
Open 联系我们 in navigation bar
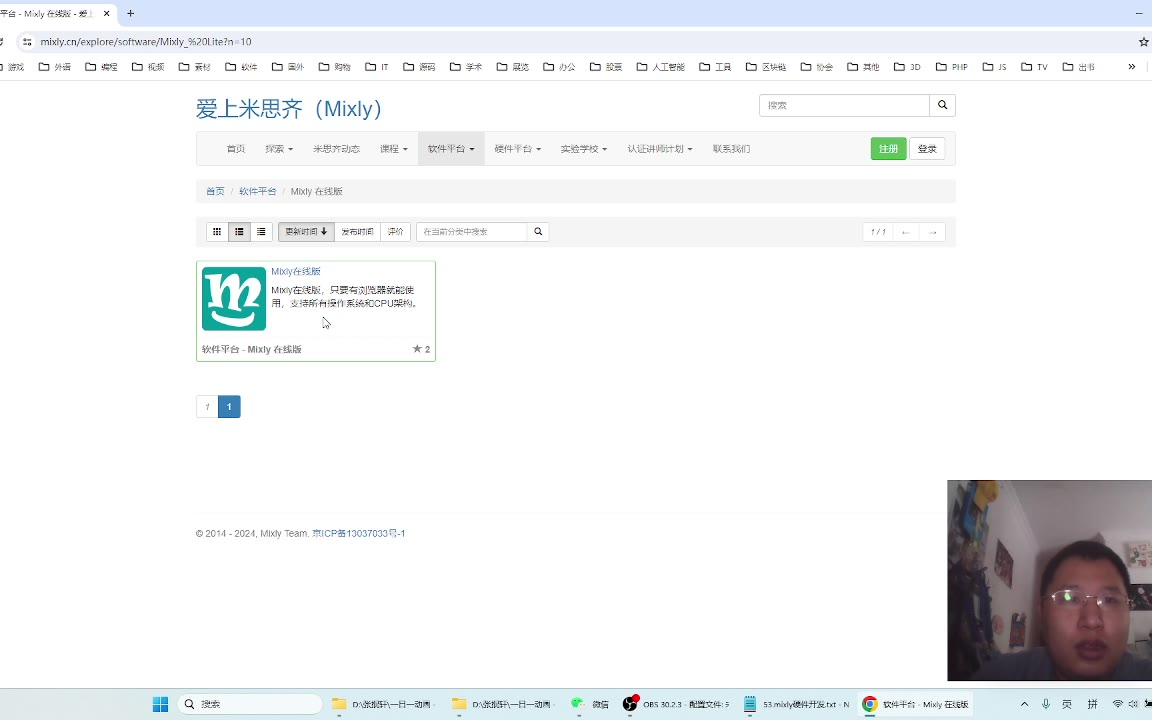click(731, 148)
